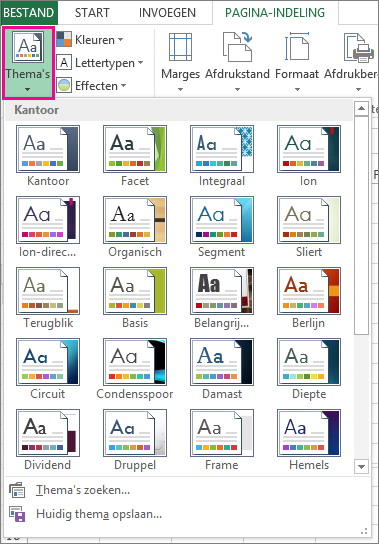Apply the Frame theme

pos(222,440)
